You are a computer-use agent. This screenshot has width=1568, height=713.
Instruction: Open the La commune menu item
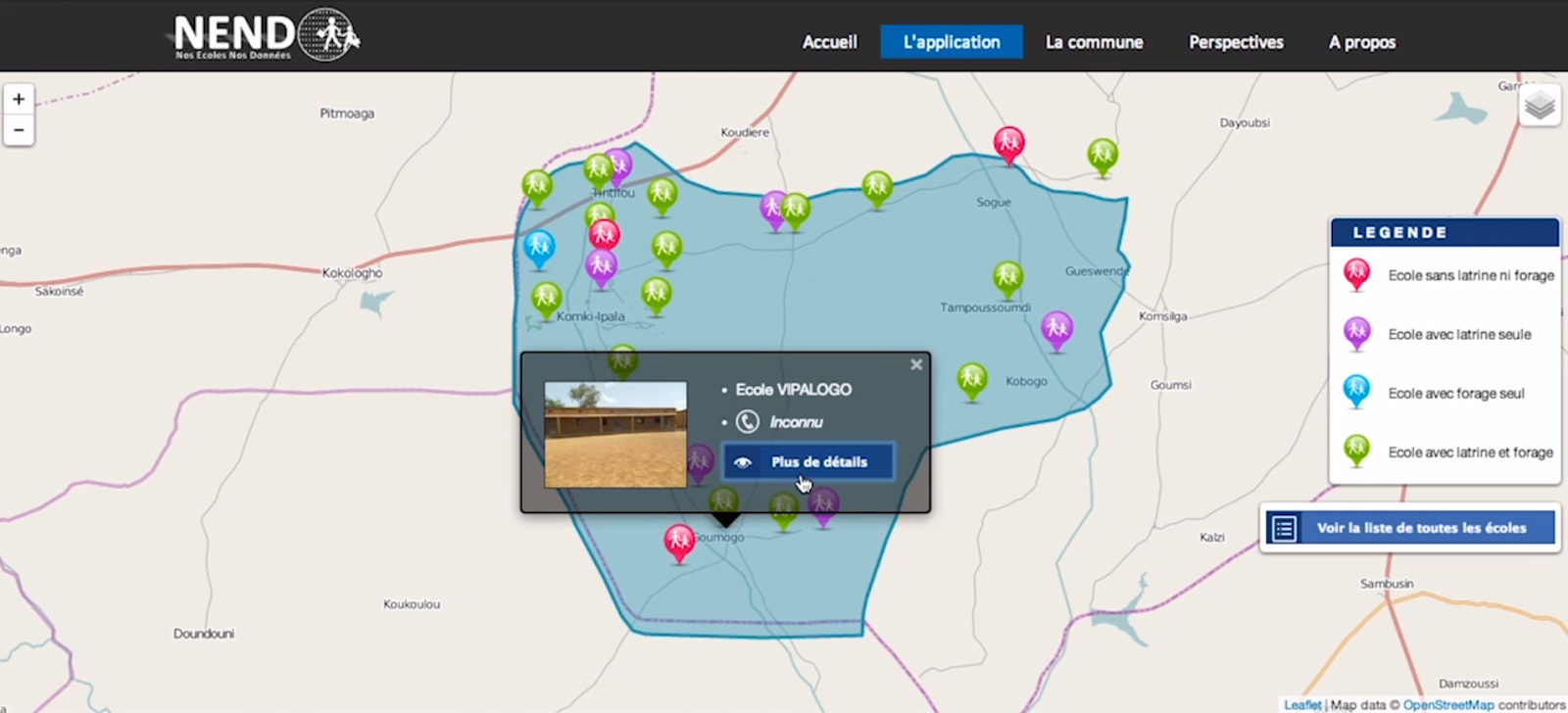pos(1094,42)
